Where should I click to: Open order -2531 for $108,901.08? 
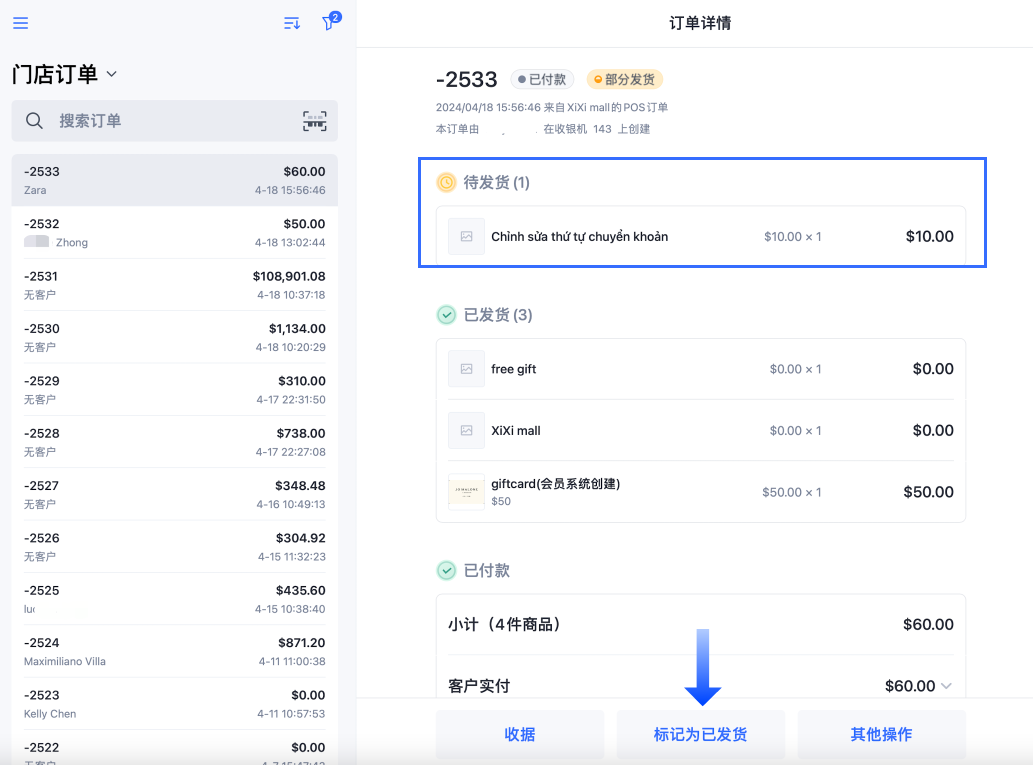point(175,285)
